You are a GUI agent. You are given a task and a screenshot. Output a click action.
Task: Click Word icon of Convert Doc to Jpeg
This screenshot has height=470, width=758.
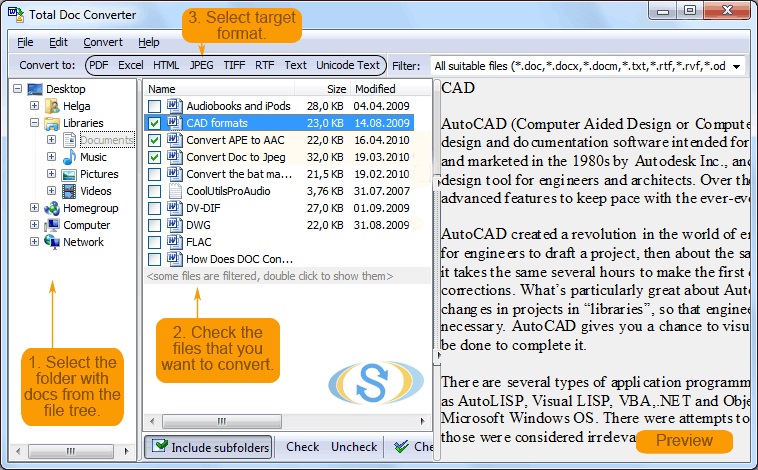(x=174, y=157)
